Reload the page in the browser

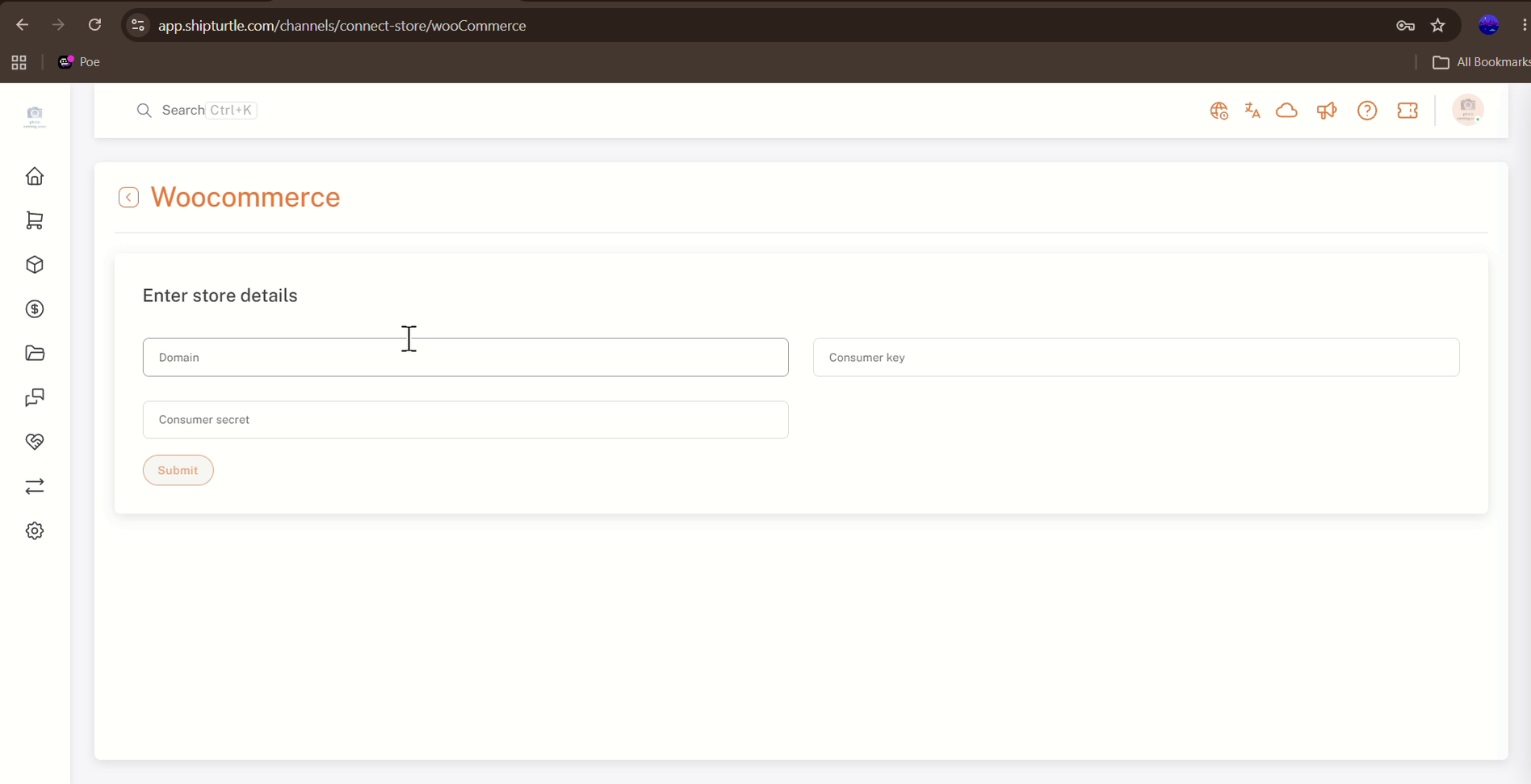tap(94, 25)
